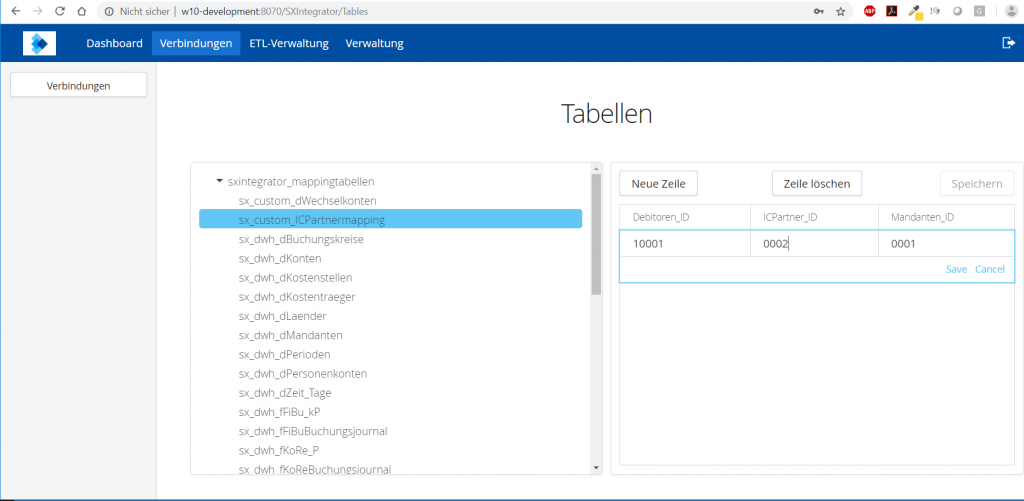Viewport: 1024px width, 501px height.
Task: Open the browser profile avatar
Action: tap(1011, 10)
